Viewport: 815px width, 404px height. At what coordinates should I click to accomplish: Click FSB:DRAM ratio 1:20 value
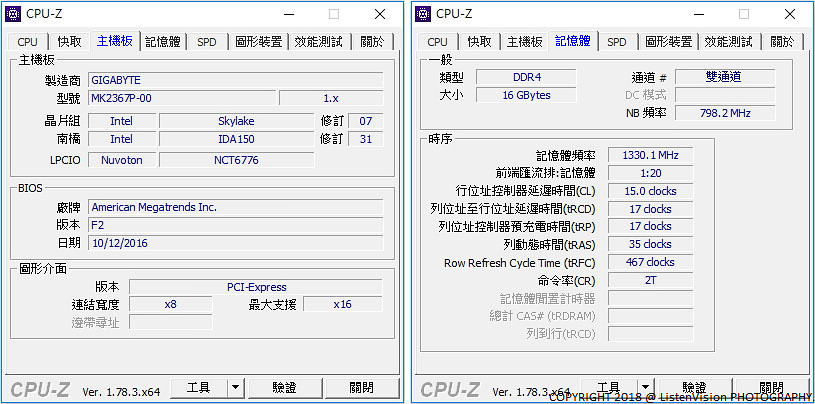click(650, 173)
